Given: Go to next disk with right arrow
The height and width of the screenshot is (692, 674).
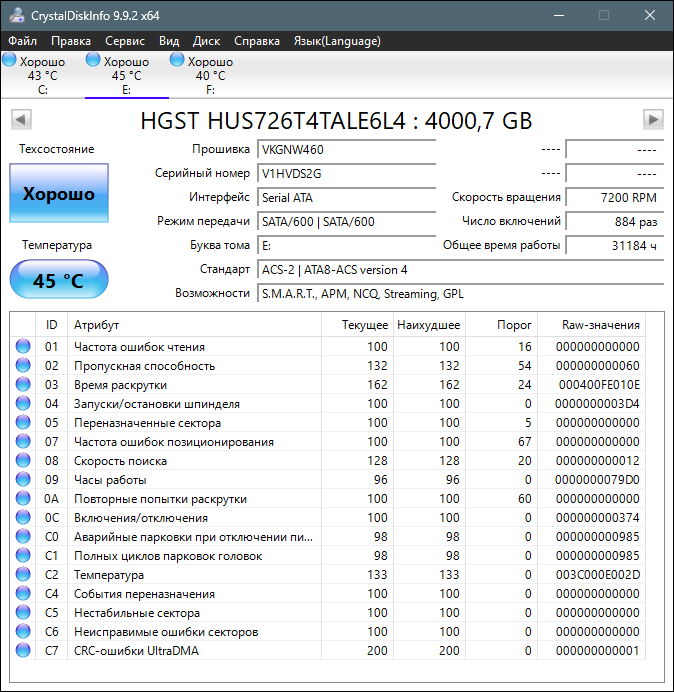Looking at the screenshot, I should tap(653, 119).
